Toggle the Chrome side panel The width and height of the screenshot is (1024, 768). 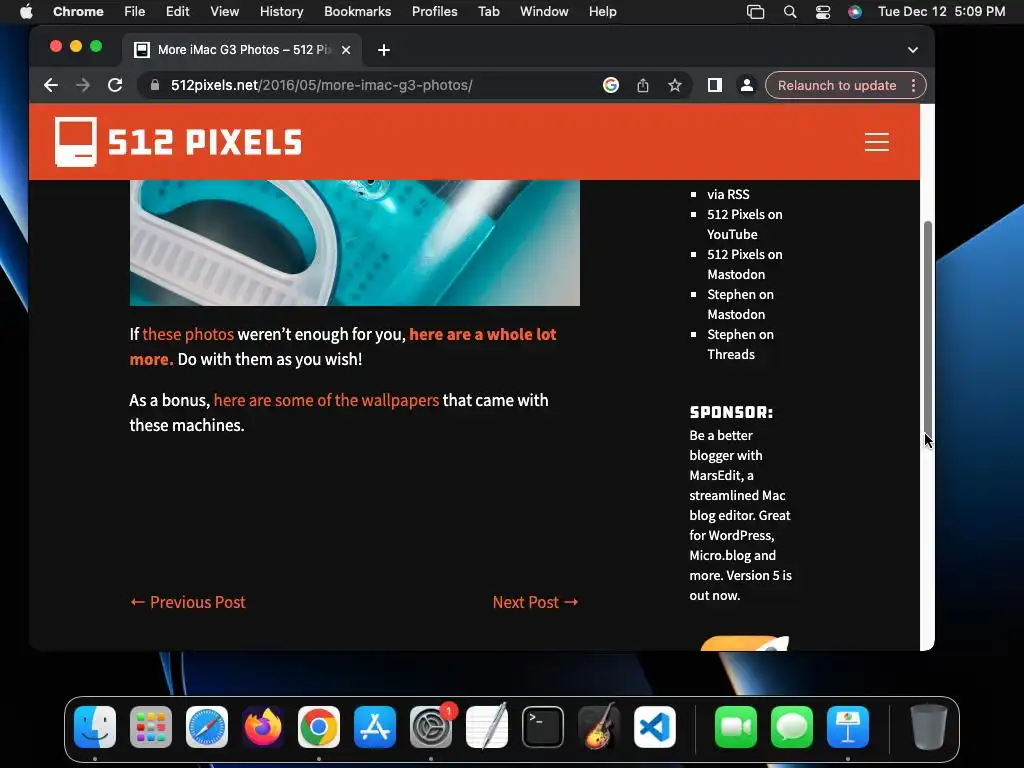pos(714,86)
